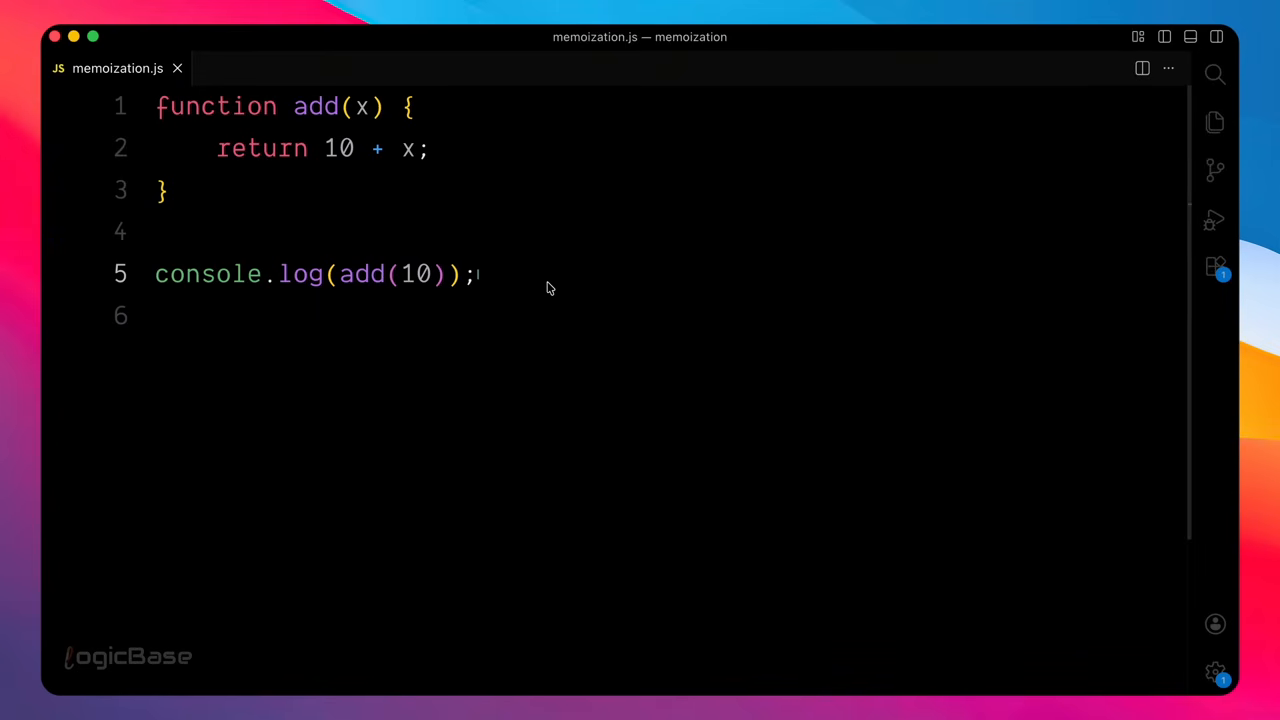Click the closing brace on line 3
This screenshot has height=720, width=1280.
[x=162, y=190]
